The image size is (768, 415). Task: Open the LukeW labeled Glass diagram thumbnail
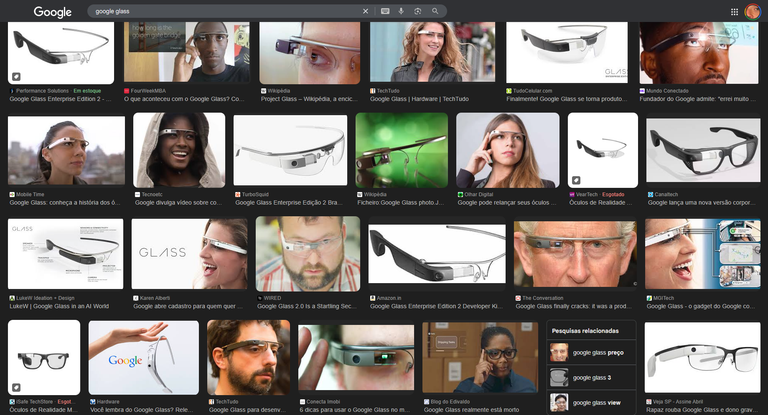pos(66,254)
